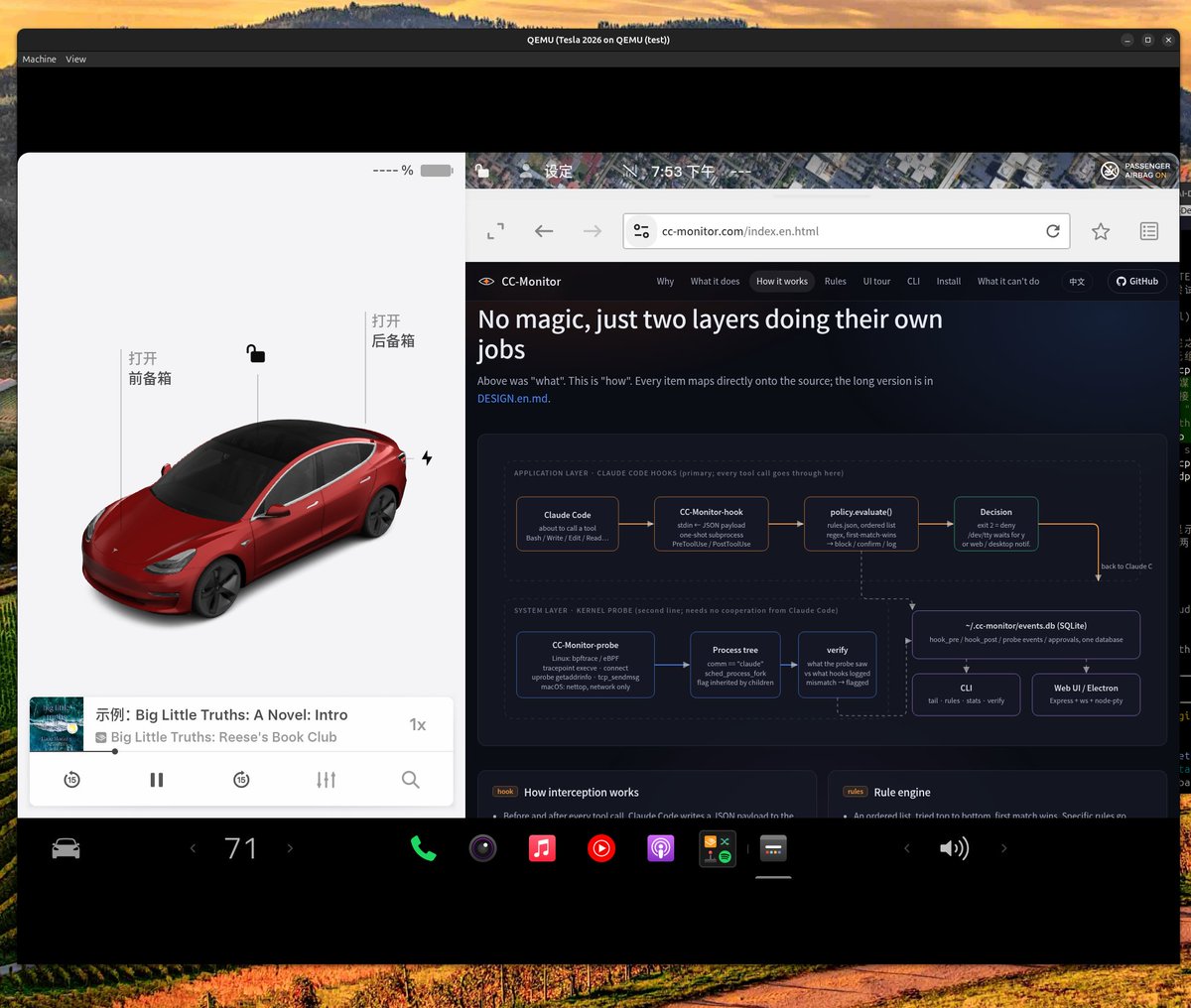Viewport: 1191px width, 1008px height.
Task: Click the Decision diagram box
Action: click(x=996, y=525)
